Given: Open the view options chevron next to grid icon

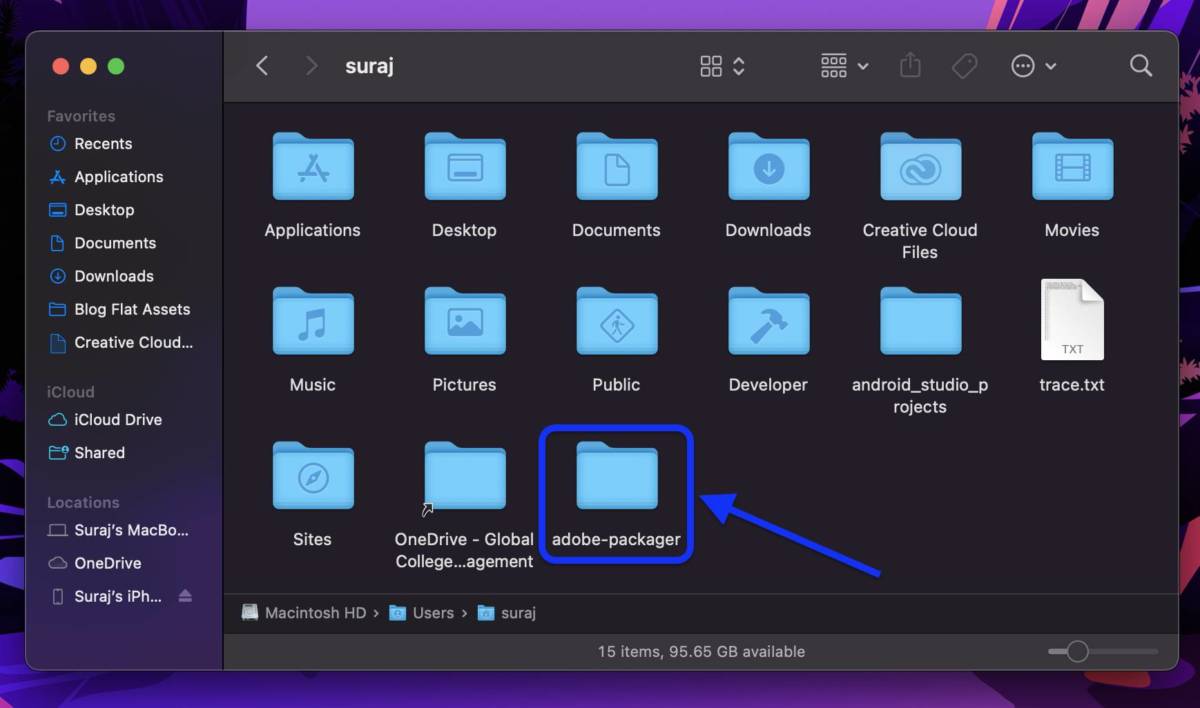Looking at the screenshot, I should click(x=737, y=65).
